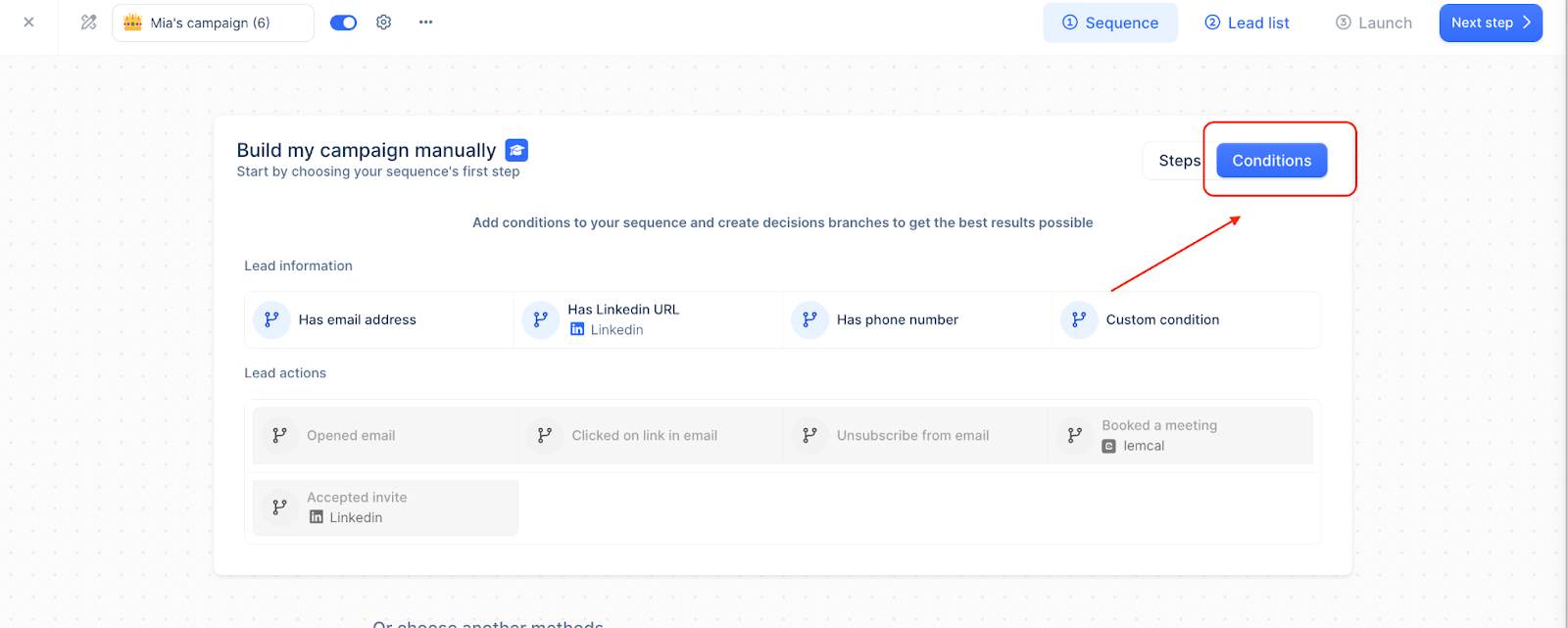The width and height of the screenshot is (1568, 628).
Task: Select the Opened email lead action
Action: 385,436
